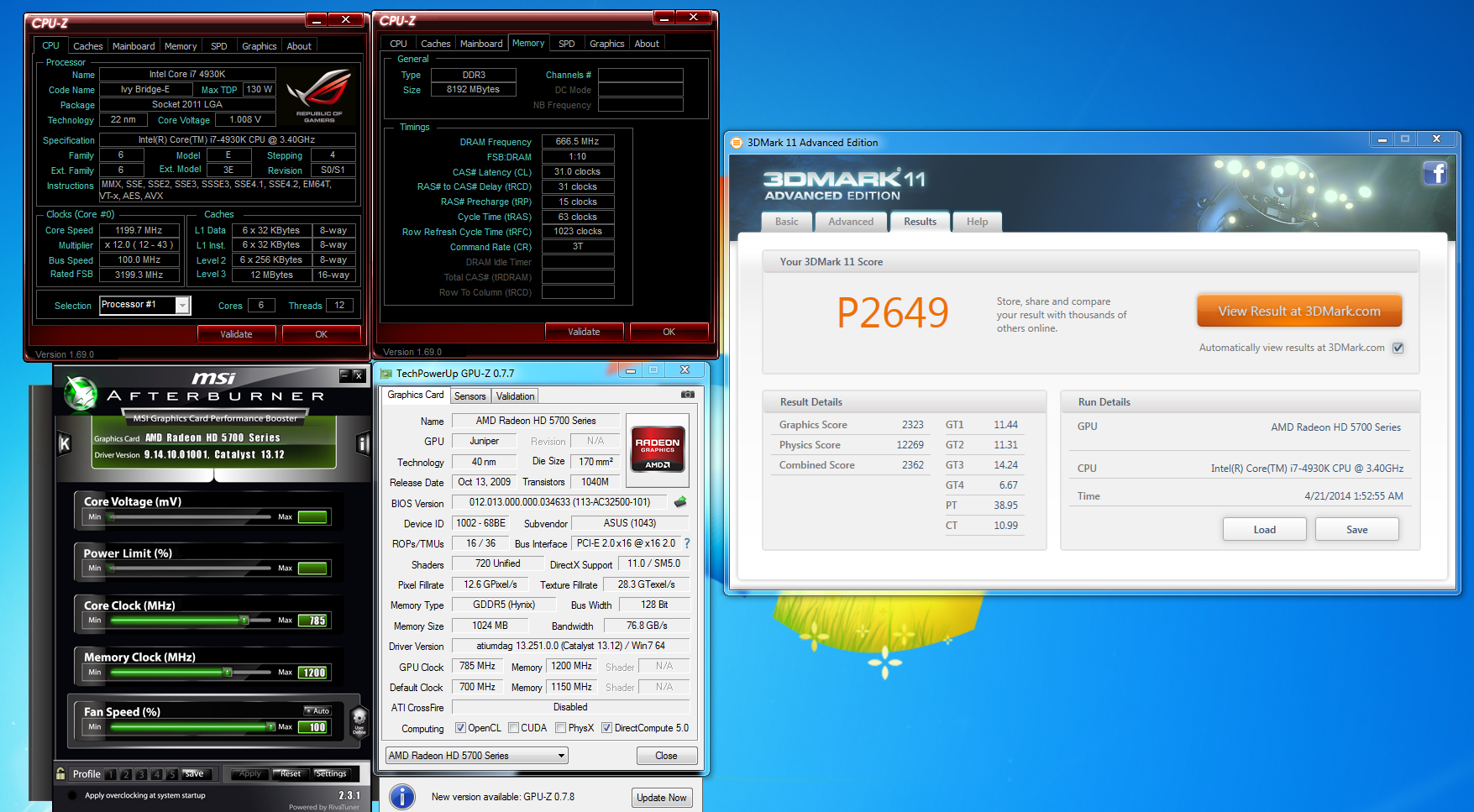Switch to the Advanced tab in 3DMark 11
This screenshot has width=1474, height=812.
(851, 222)
